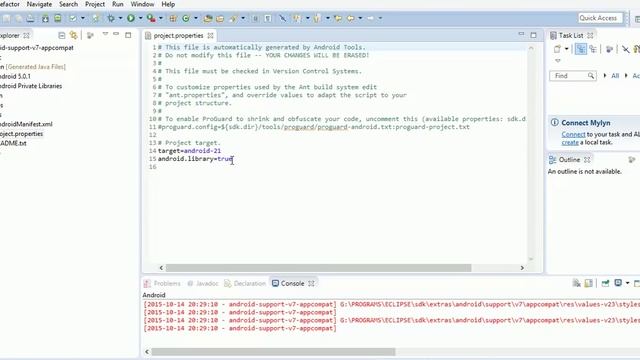This screenshot has width=640, height=360.
Task: Collapse All in the Package Explorer toolbar
Action: coord(62,36)
